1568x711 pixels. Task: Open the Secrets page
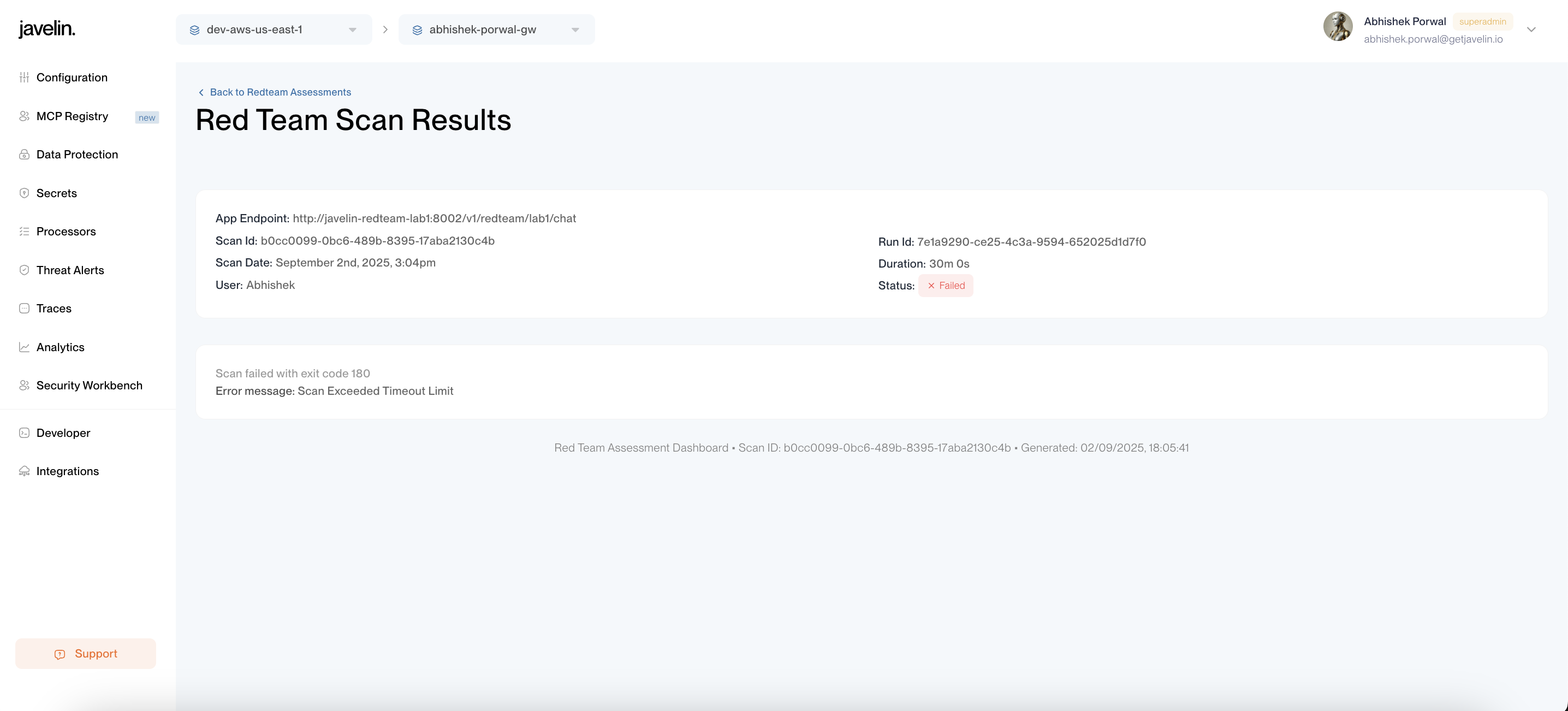[57, 193]
